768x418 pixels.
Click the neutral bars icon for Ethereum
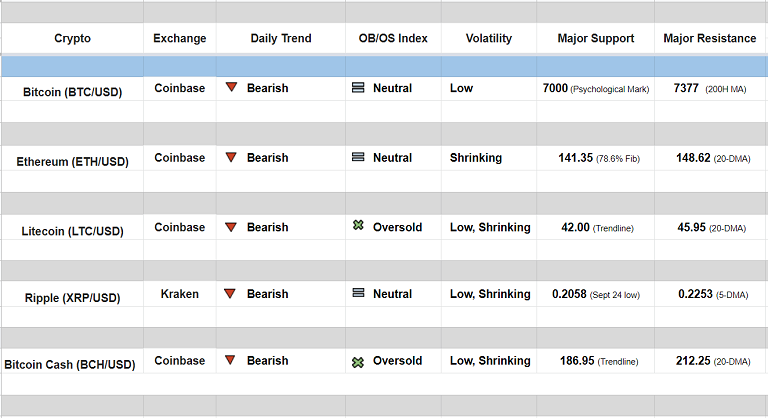pos(358,158)
